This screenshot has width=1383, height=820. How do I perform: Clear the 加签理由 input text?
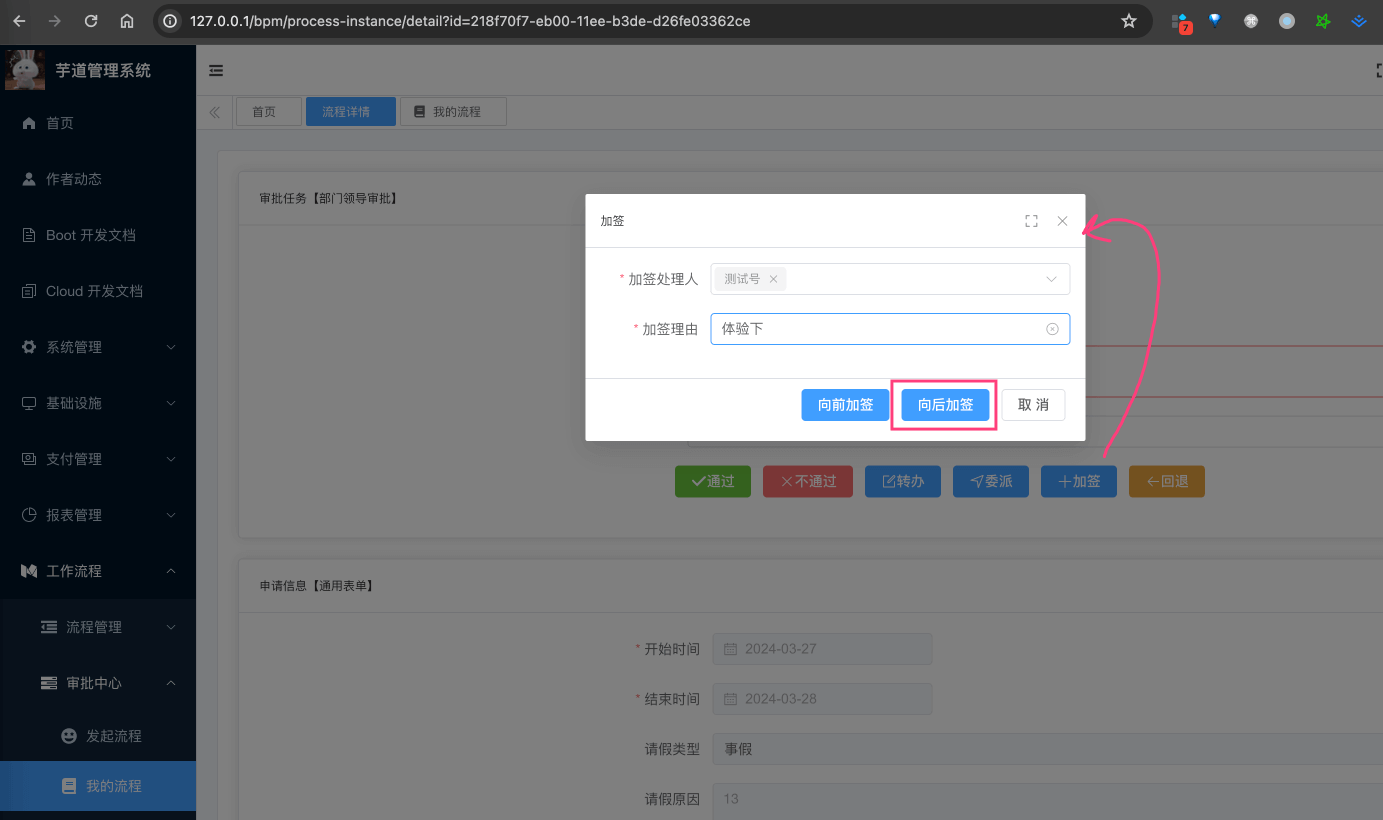[x=1052, y=329]
